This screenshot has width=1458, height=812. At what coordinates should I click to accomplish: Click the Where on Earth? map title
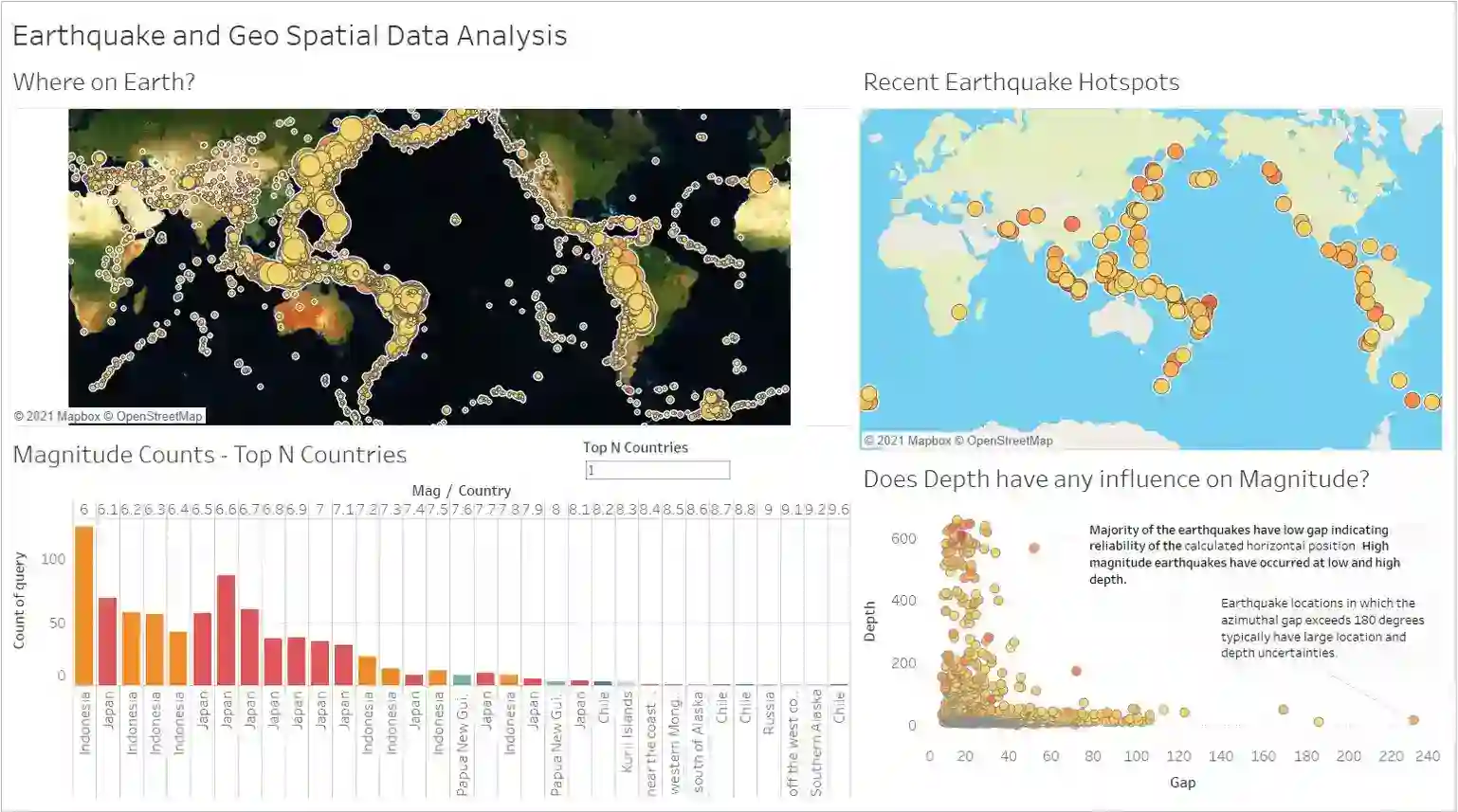104,82
